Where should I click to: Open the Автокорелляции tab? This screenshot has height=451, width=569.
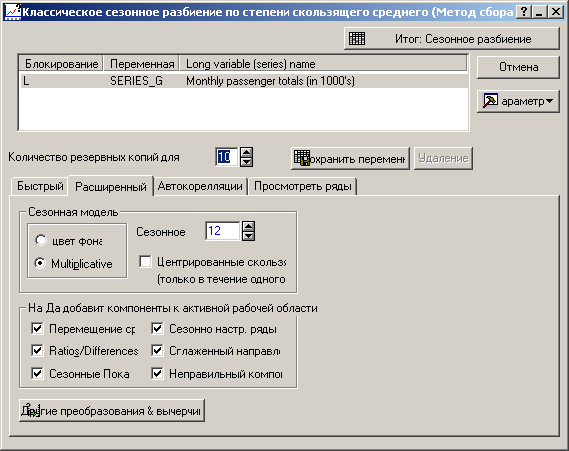[x=200, y=186]
